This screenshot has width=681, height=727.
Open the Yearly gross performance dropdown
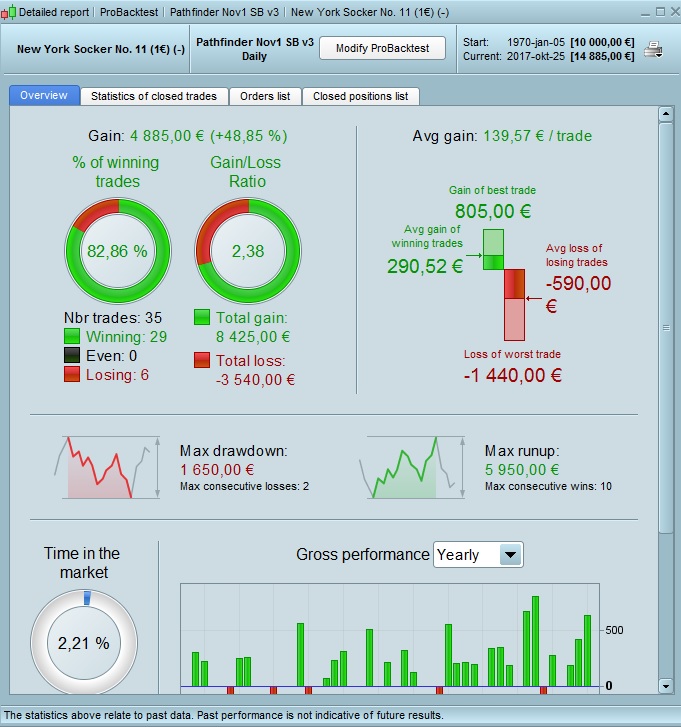pos(478,555)
